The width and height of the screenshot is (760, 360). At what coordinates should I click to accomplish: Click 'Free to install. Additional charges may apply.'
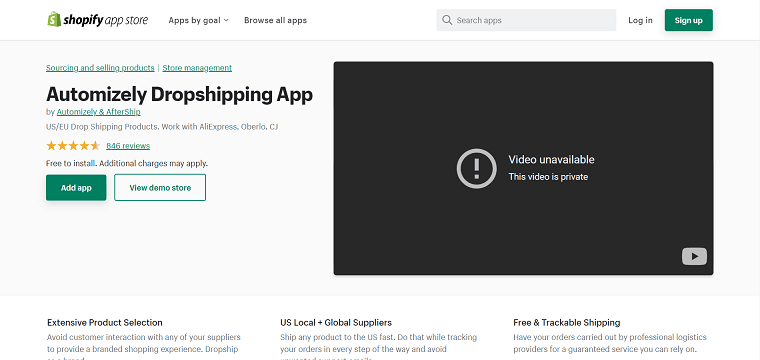coord(127,164)
